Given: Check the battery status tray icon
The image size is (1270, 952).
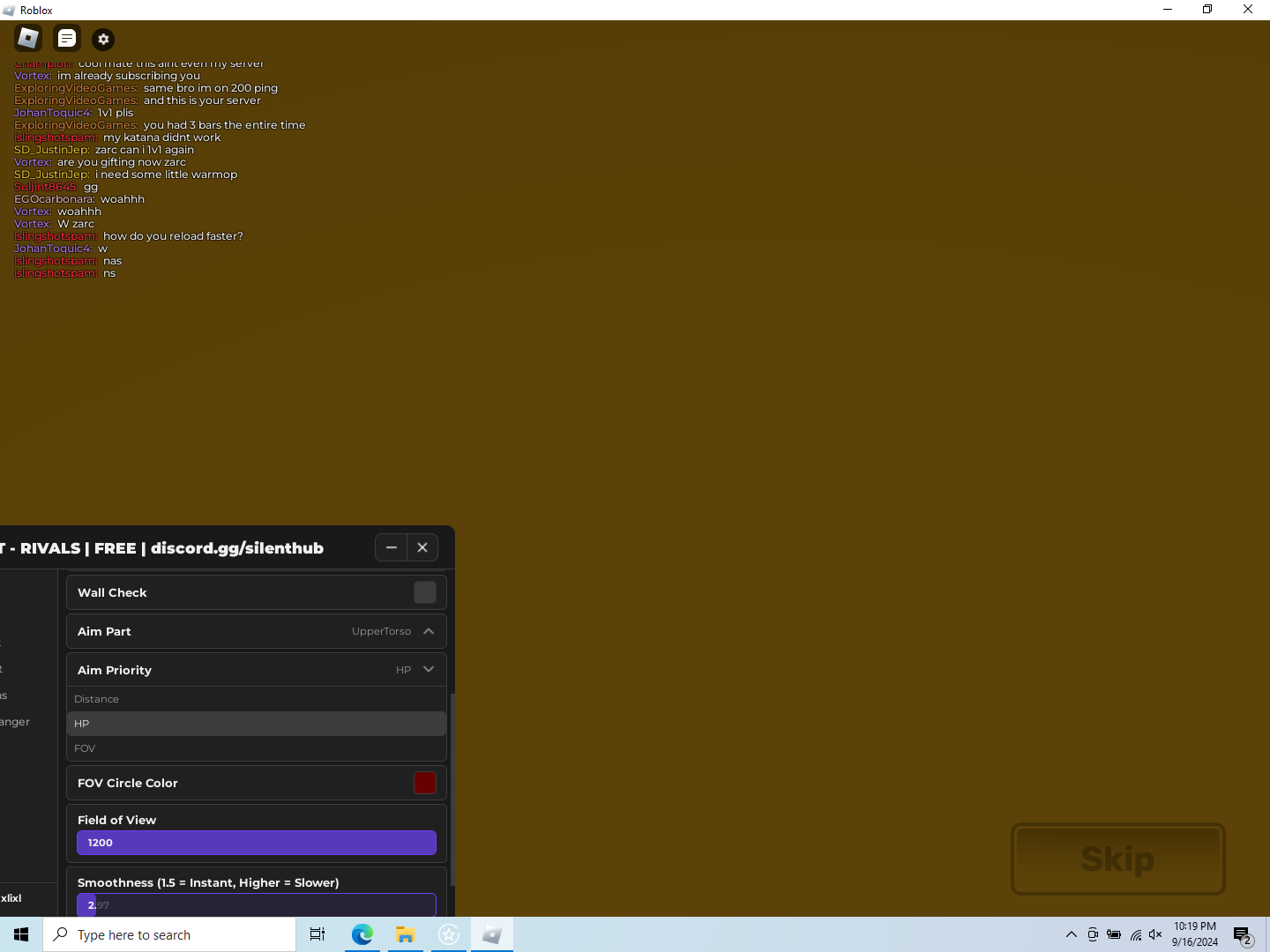Looking at the screenshot, I should coord(1114,934).
